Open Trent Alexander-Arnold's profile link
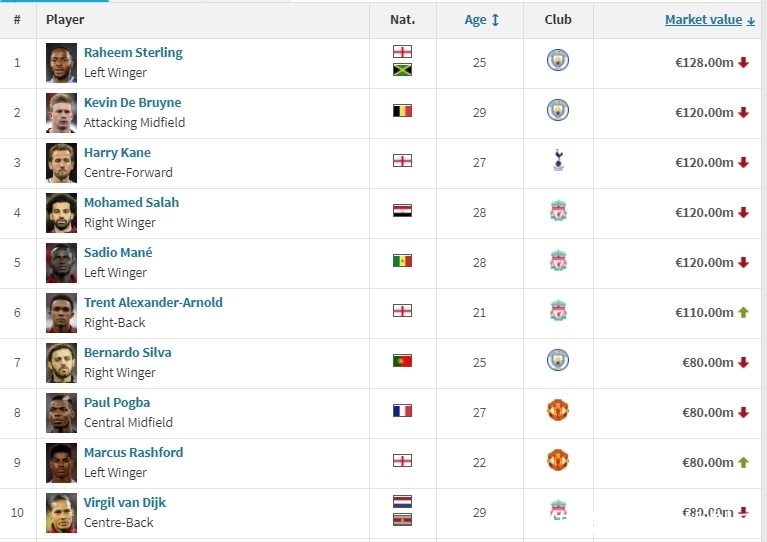The width and height of the screenshot is (767, 542). [x=153, y=303]
